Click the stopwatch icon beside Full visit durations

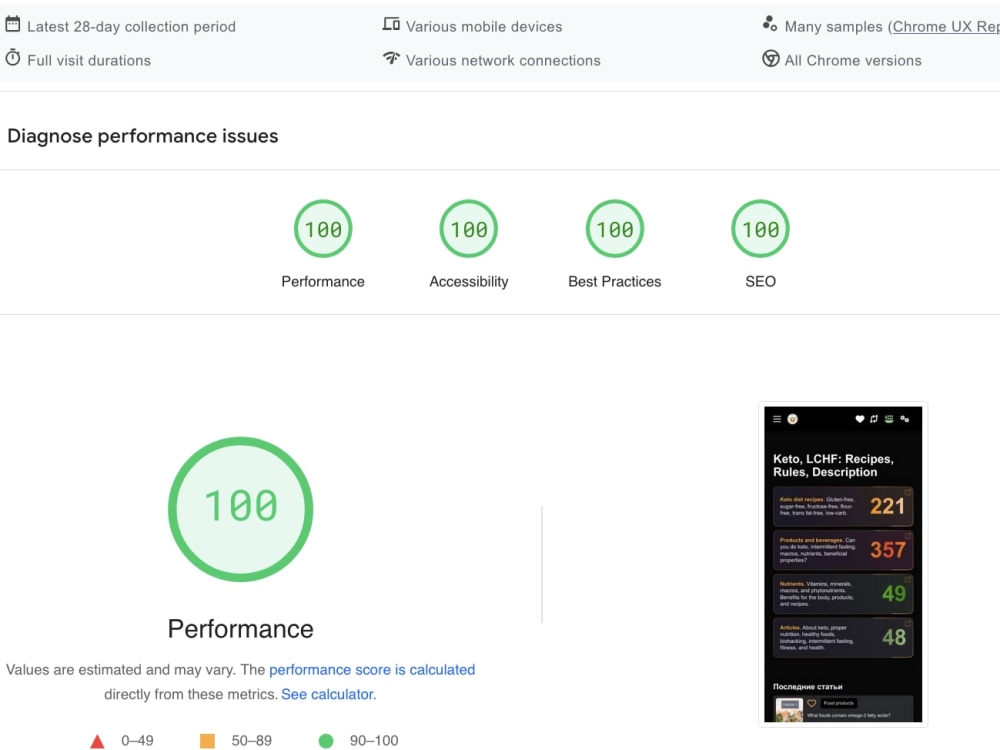[x=13, y=58]
